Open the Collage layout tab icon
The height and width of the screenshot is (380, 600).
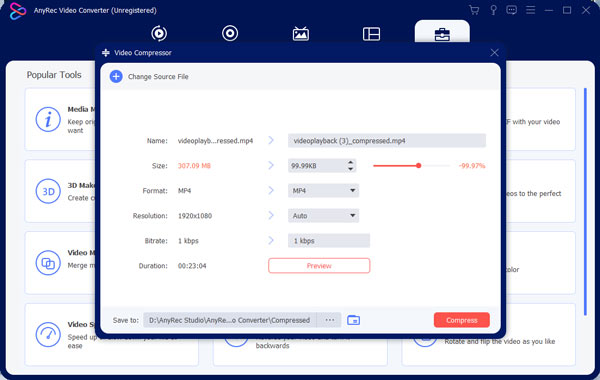click(371, 34)
